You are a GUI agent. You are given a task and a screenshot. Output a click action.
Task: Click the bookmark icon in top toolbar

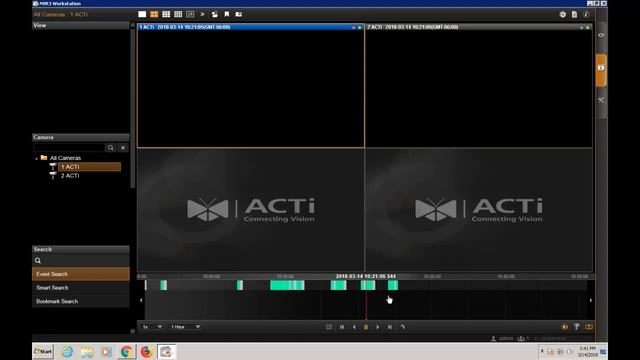coord(227,14)
